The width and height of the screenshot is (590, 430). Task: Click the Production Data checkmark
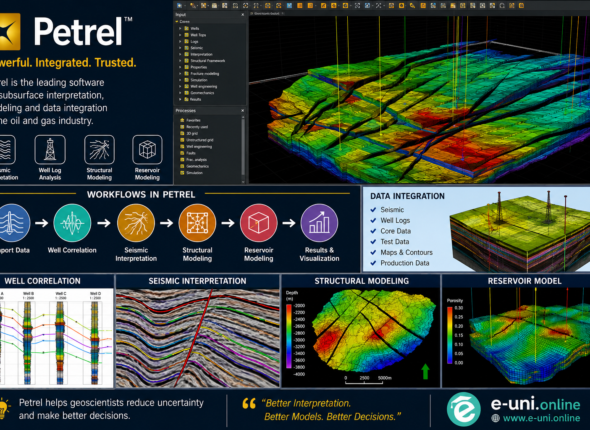coord(373,263)
